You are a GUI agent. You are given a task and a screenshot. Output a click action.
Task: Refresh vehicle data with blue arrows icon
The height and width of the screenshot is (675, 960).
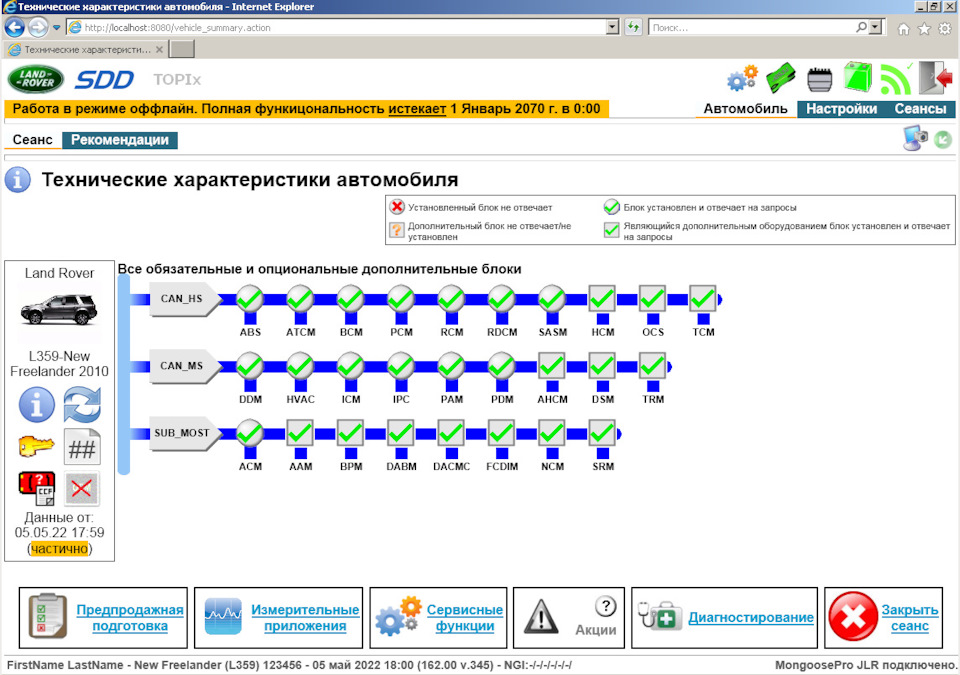tap(82, 405)
